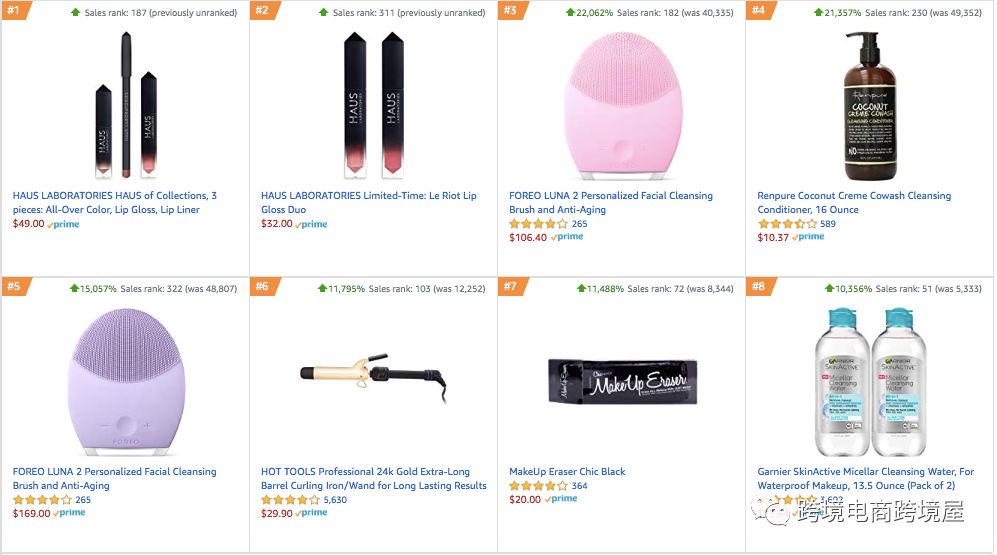Open the MakeUp Eraser Chic Black link

[x=567, y=472]
